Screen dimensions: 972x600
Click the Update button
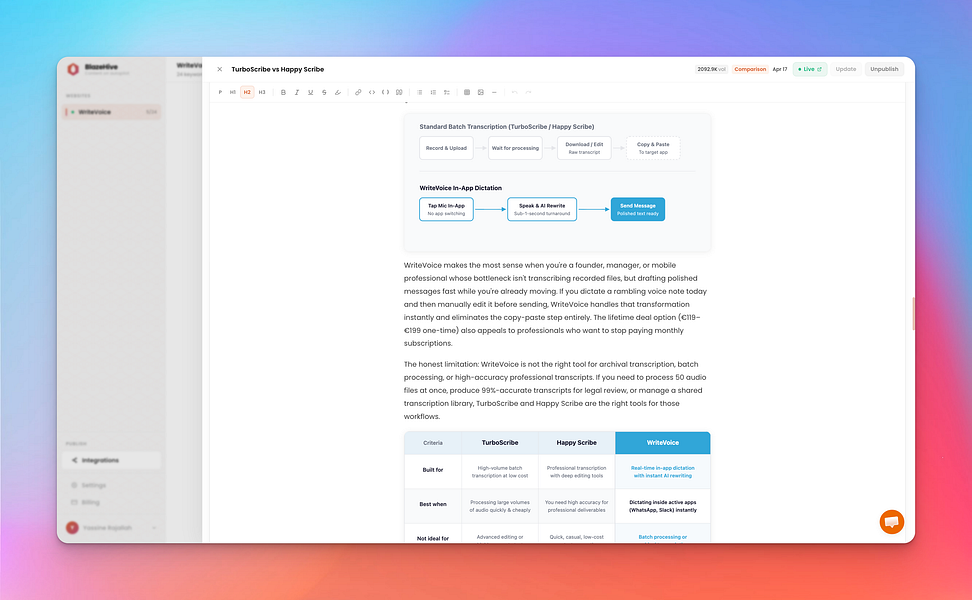[x=846, y=69]
